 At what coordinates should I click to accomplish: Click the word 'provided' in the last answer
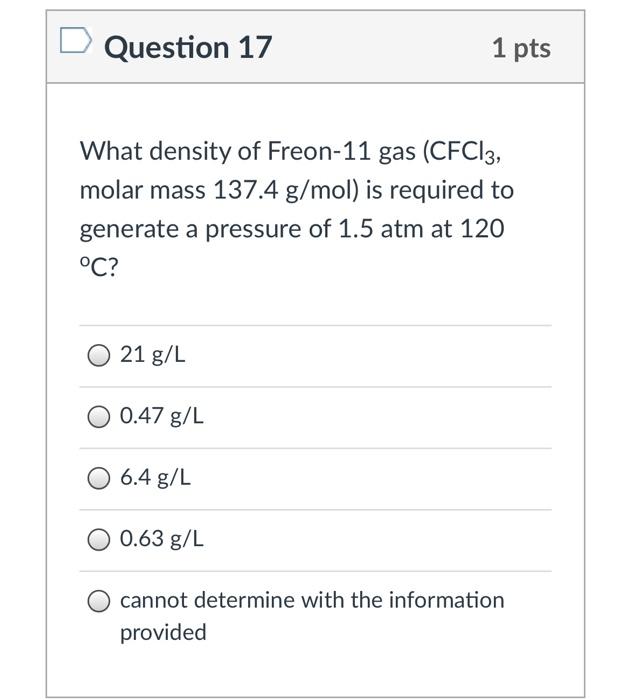click(x=163, y=632)
